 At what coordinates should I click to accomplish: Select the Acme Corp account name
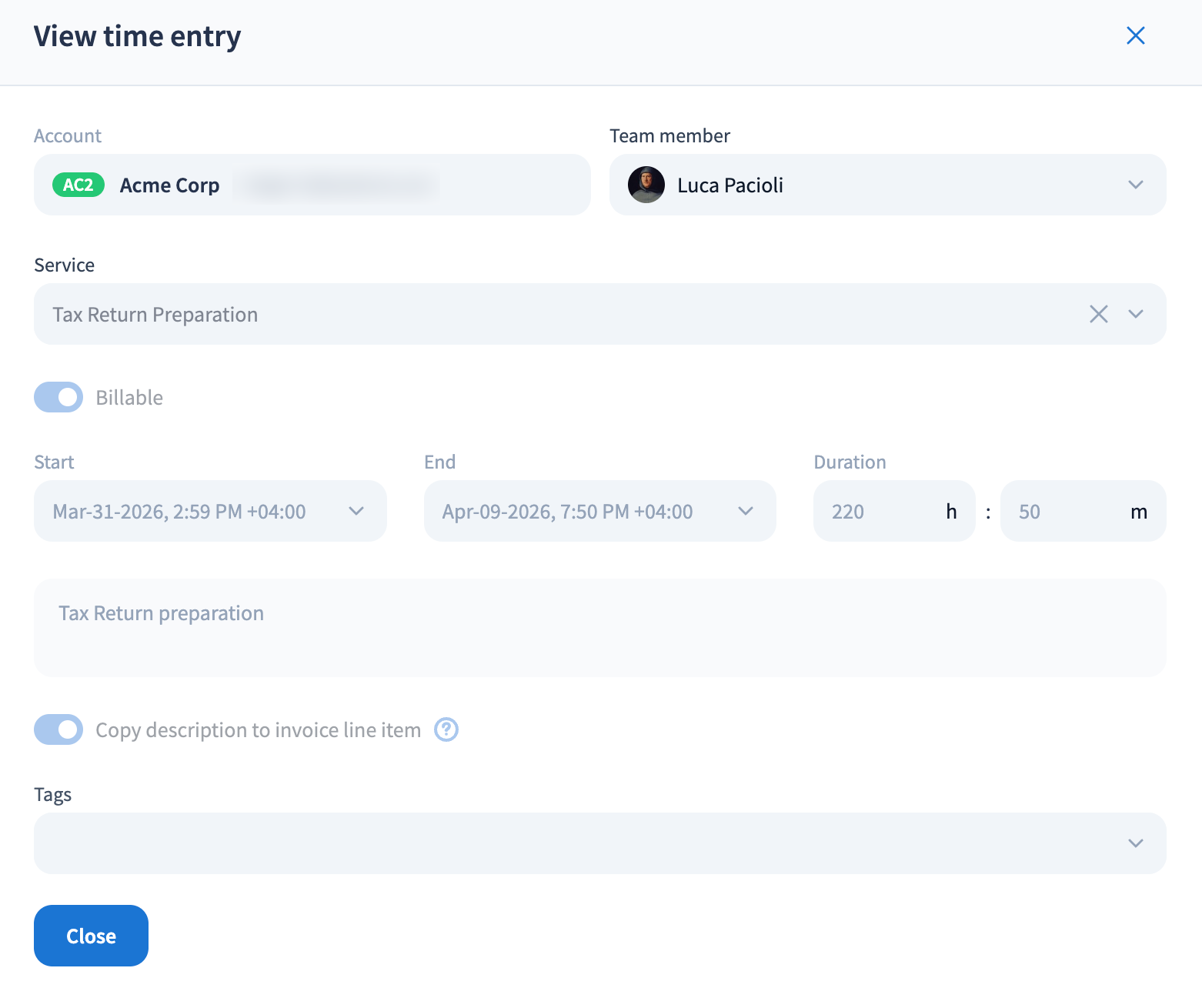click(169, 185)
